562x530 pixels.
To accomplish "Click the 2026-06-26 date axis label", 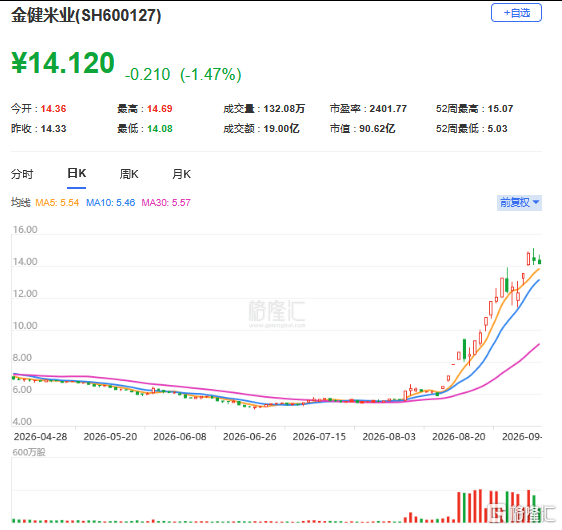I will (x=250, y=437).
